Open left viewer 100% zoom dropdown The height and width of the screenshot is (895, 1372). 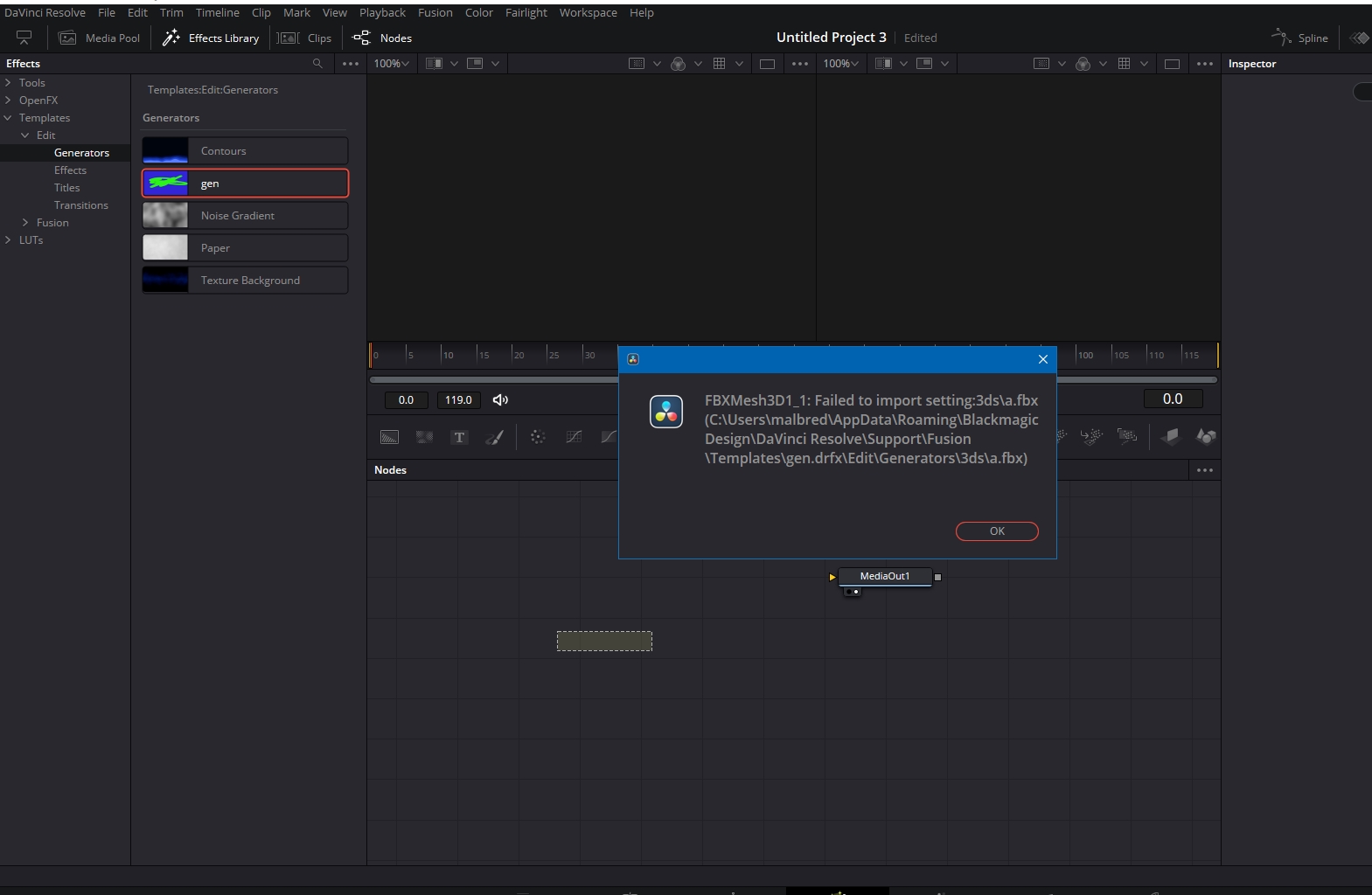tap(392, 64)
